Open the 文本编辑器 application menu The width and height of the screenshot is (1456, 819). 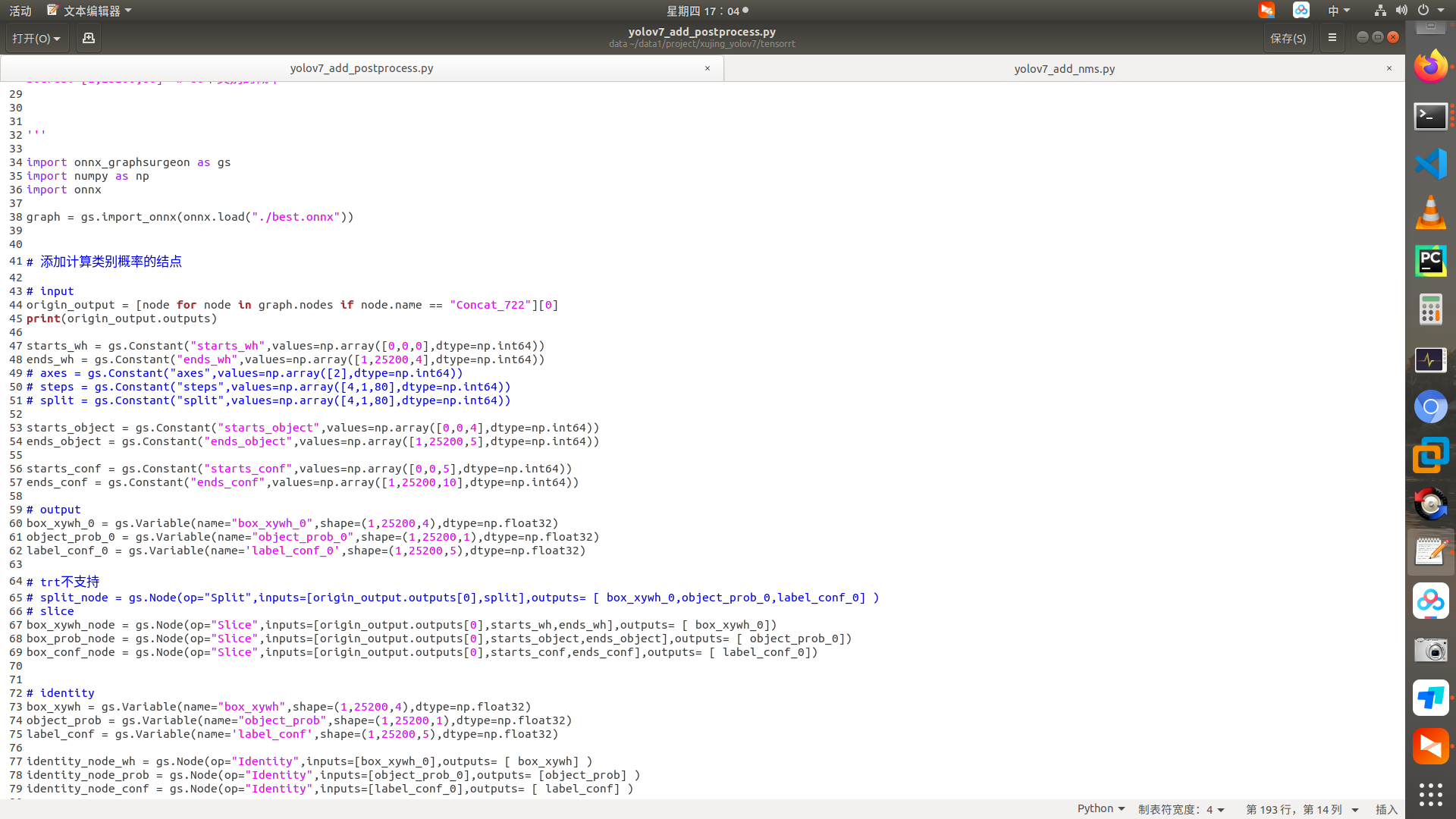pyautogui.click(x=90, y=10)
